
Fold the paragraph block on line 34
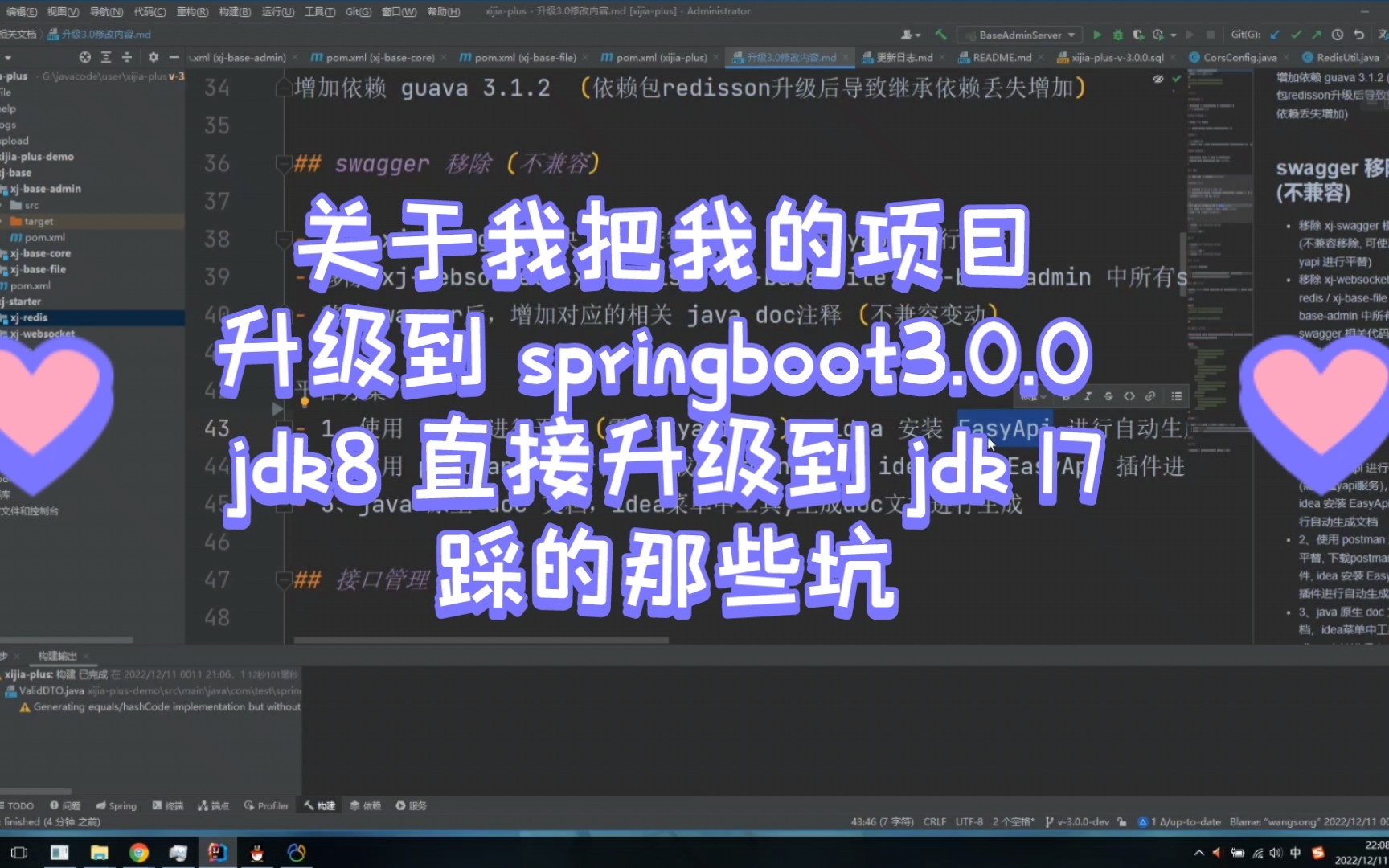[x=283, y=88]
